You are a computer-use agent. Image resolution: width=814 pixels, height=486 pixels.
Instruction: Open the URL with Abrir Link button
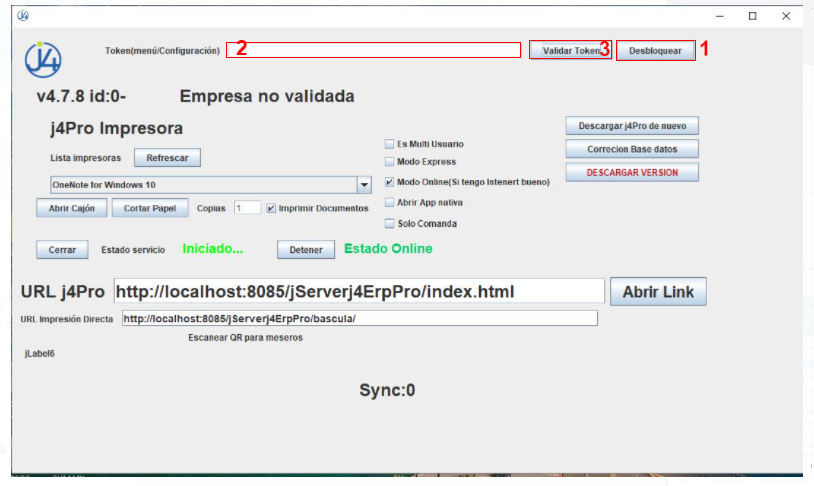click(658, 292)
